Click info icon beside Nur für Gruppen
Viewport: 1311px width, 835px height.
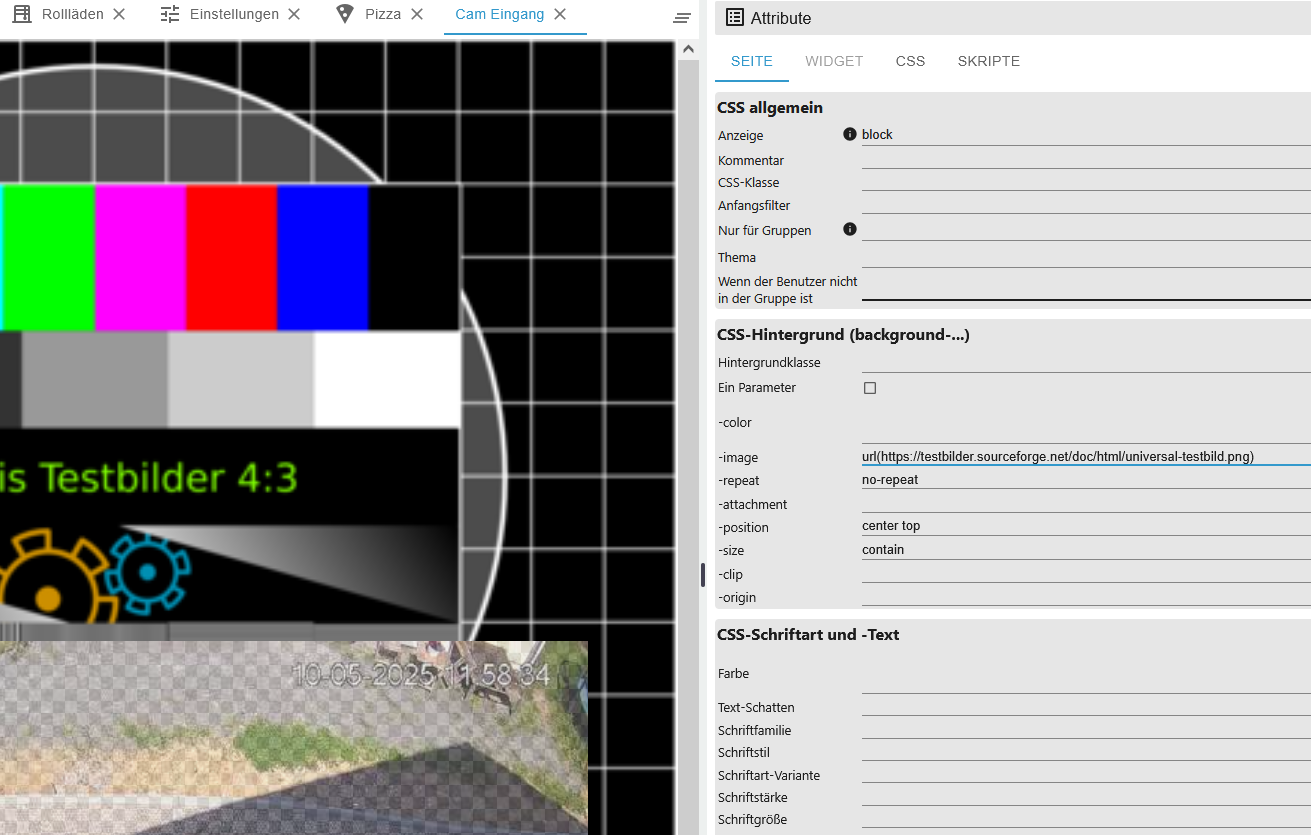pyautogui.click(x=850, y=229)
